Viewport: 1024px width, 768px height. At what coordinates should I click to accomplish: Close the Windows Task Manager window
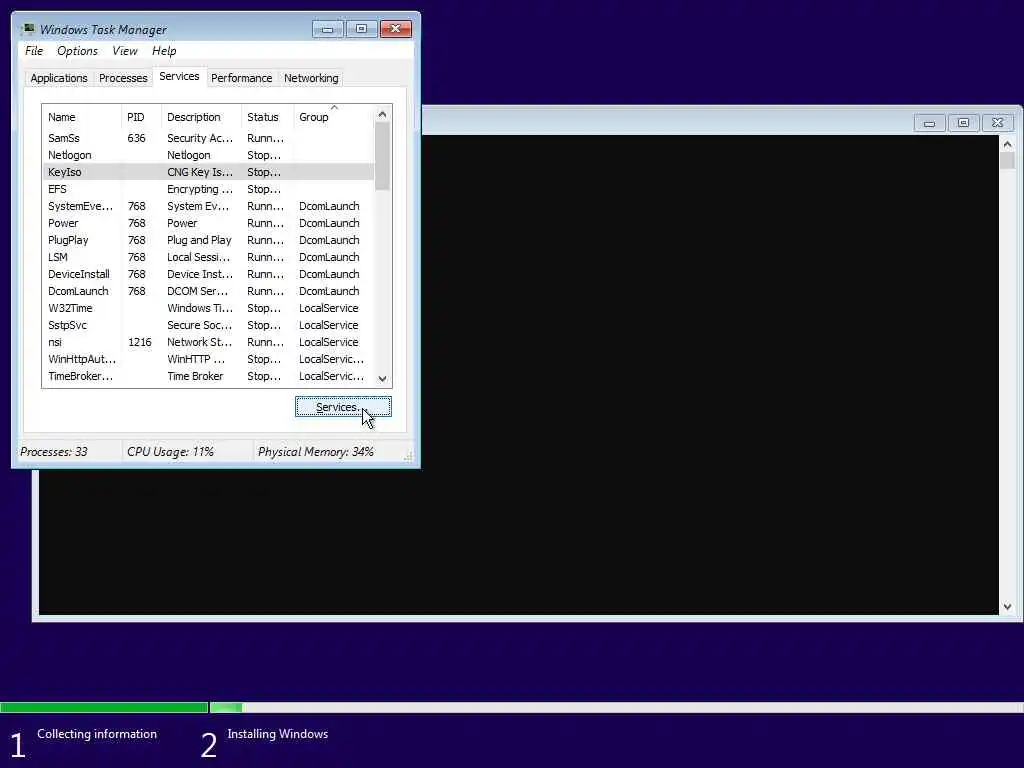tap(396, 29)
